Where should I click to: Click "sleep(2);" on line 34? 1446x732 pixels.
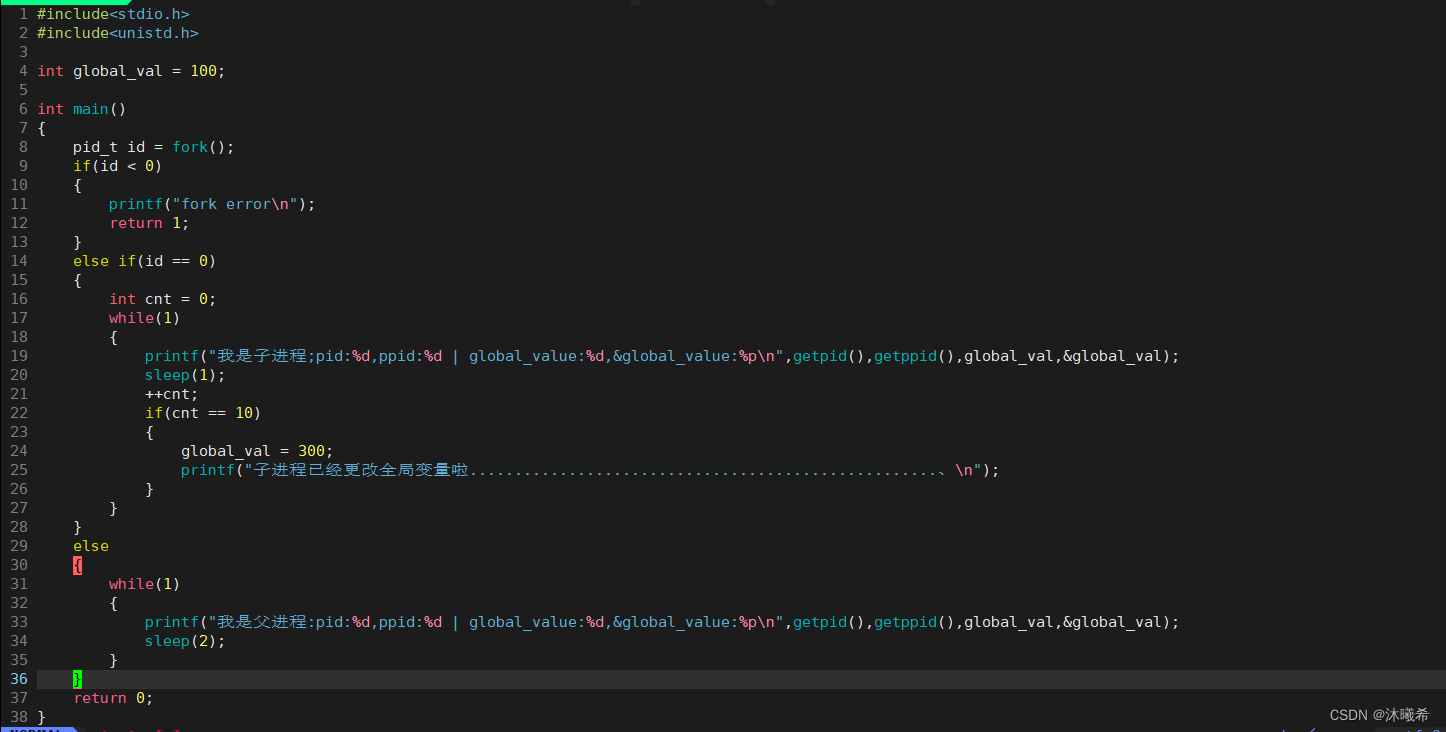pos(185,641)
